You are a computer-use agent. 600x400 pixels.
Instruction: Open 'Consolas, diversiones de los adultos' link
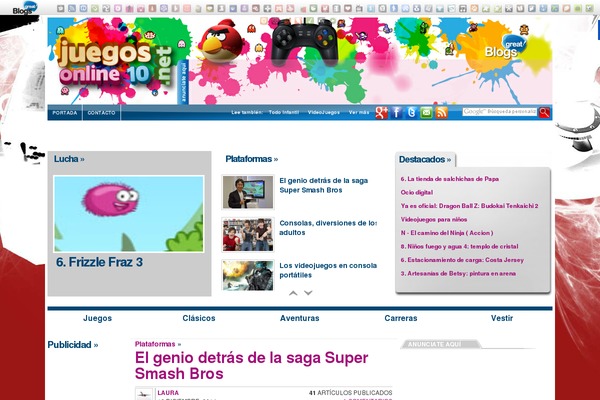click(328, 228)
